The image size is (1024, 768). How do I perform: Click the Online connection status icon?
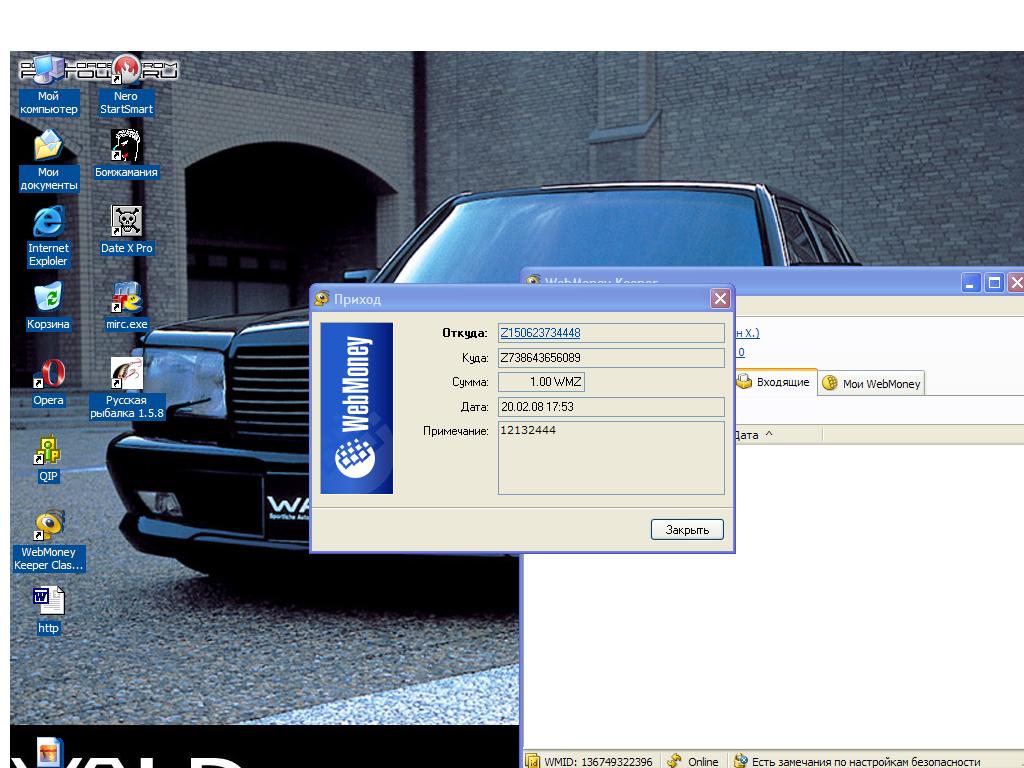click(693, 761)
